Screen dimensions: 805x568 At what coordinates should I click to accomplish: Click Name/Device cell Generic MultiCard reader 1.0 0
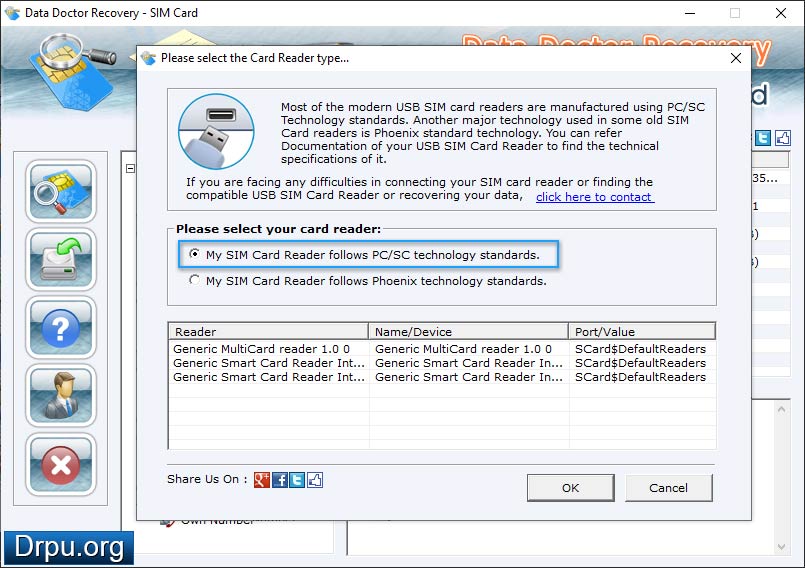[464, 349]
